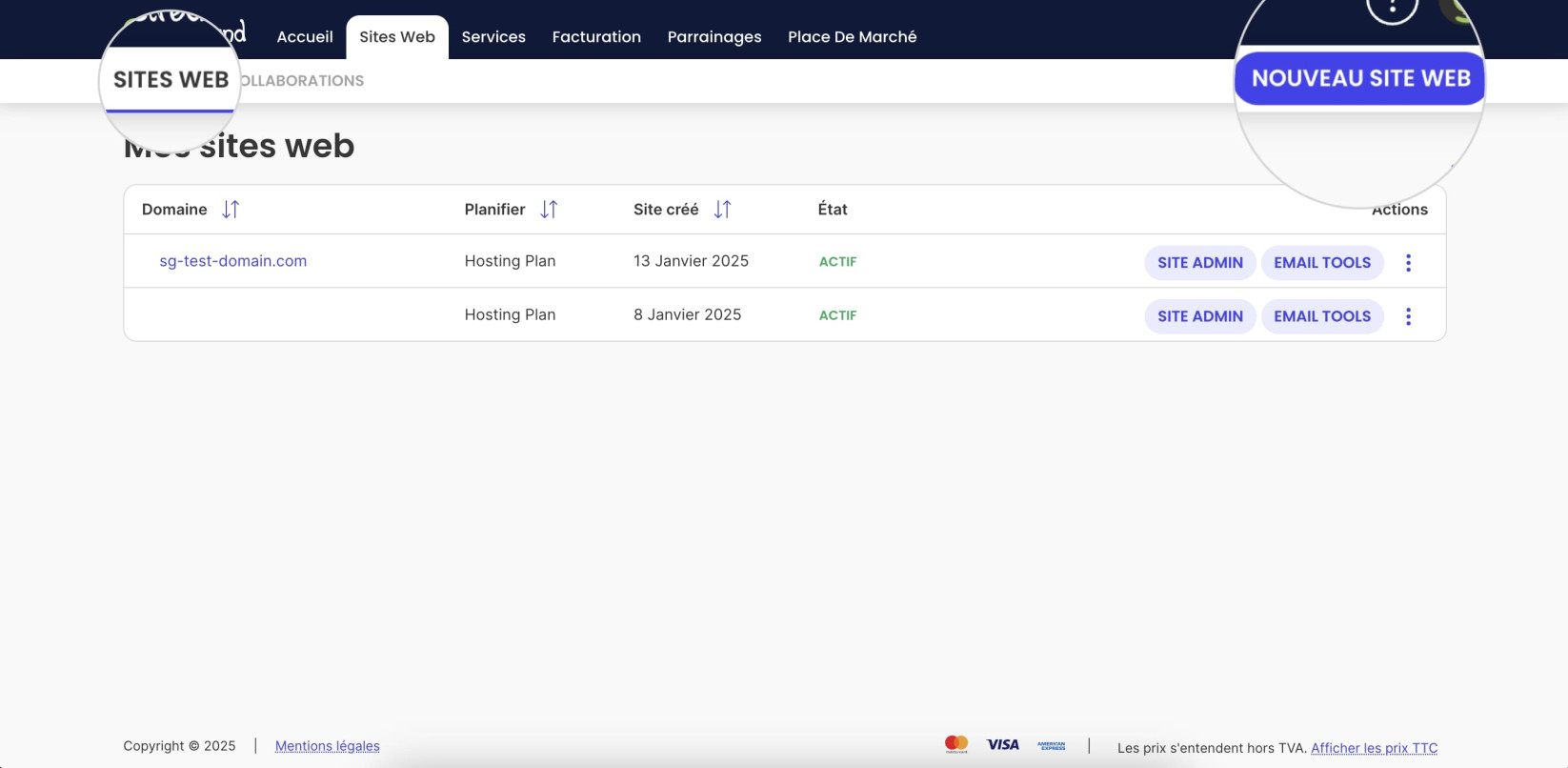The height and width of the screenshot is (768, 1568).
Task: Open the three-dot menu for sg-test-domain.com
Action: coord(1408,263)
